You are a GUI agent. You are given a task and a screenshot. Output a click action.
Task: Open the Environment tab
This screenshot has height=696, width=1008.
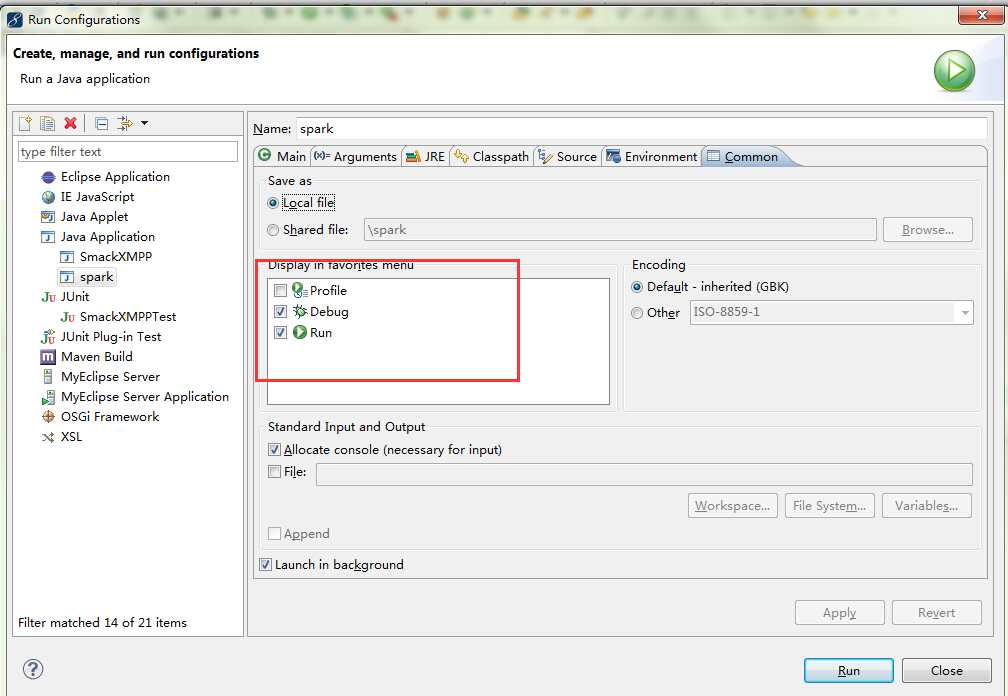point(651,156)
